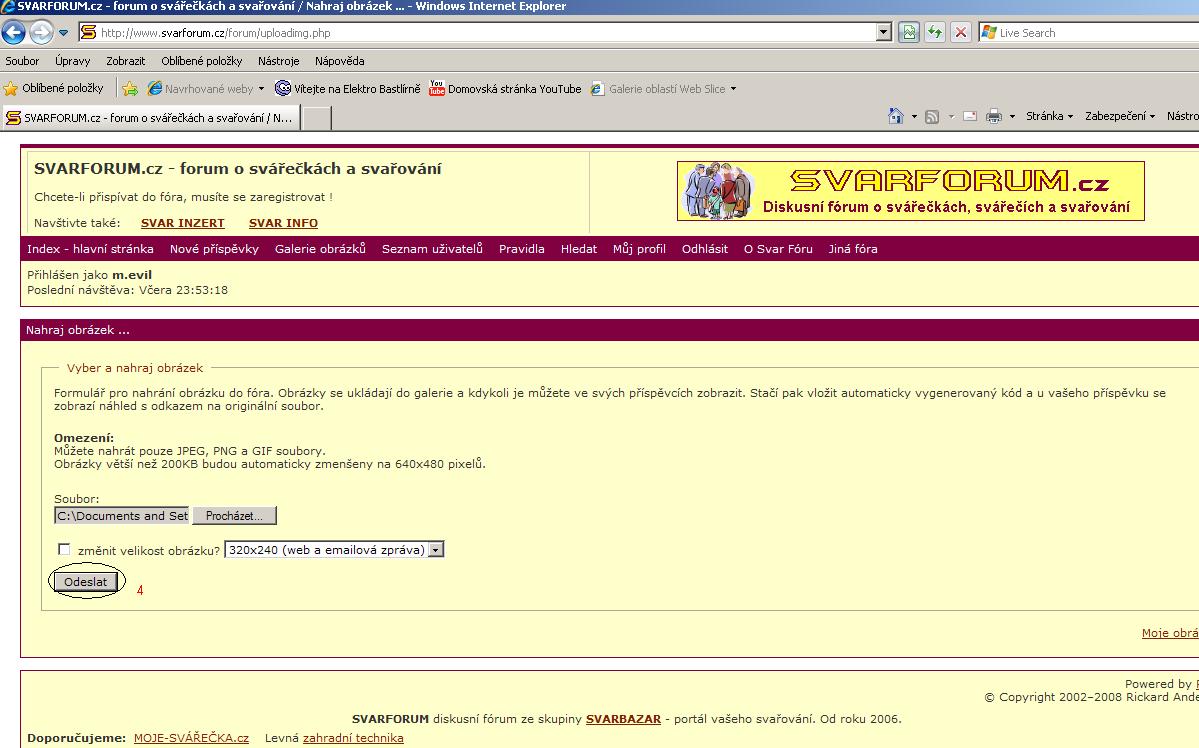Click the Add to Favorites Bar icon
Screen dimensions: 1199x748
coord(130,89)
